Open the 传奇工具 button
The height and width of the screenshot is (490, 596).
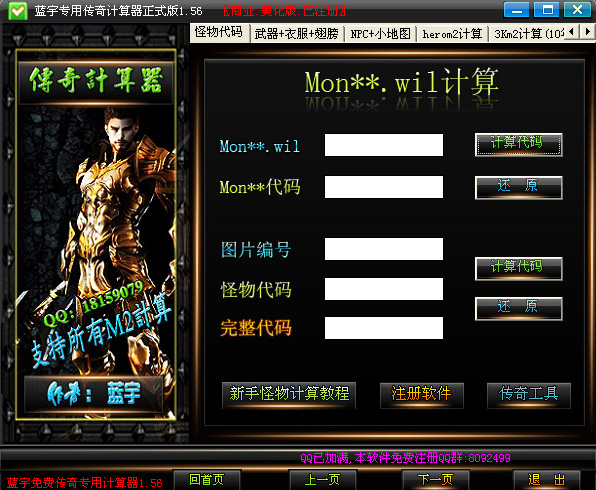[x=529, y=395]
